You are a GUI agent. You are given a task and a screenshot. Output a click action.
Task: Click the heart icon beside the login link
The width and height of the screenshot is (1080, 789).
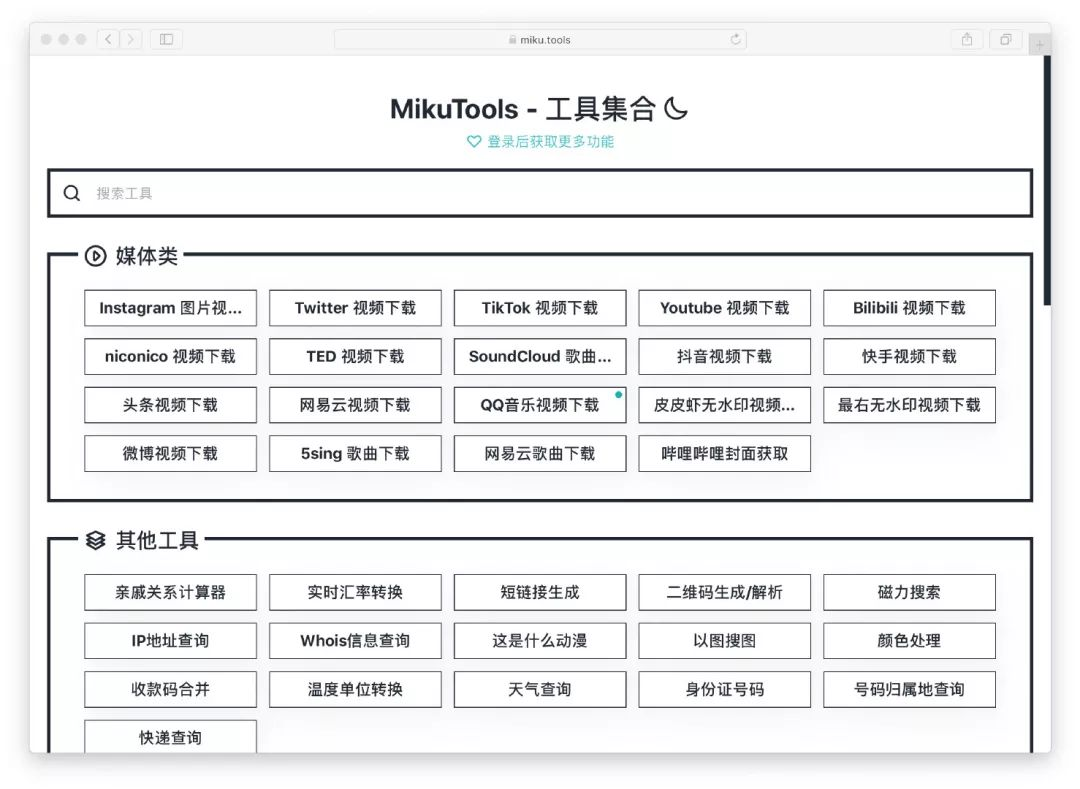[473, 142]
